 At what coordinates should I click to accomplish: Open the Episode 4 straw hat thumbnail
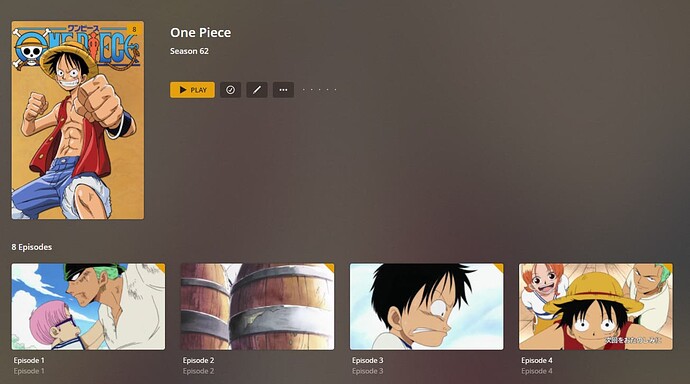pyautogui.click(x=596, y=307)
